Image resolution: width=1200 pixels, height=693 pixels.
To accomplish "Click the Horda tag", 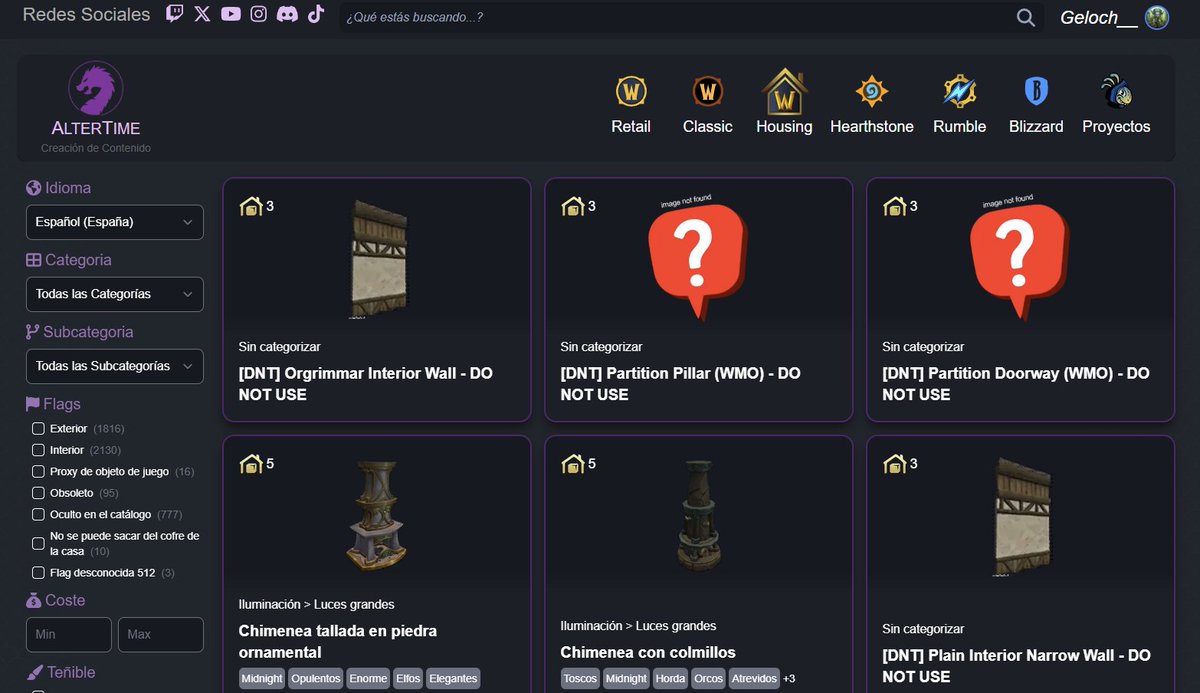I will [x=670, y=678].
